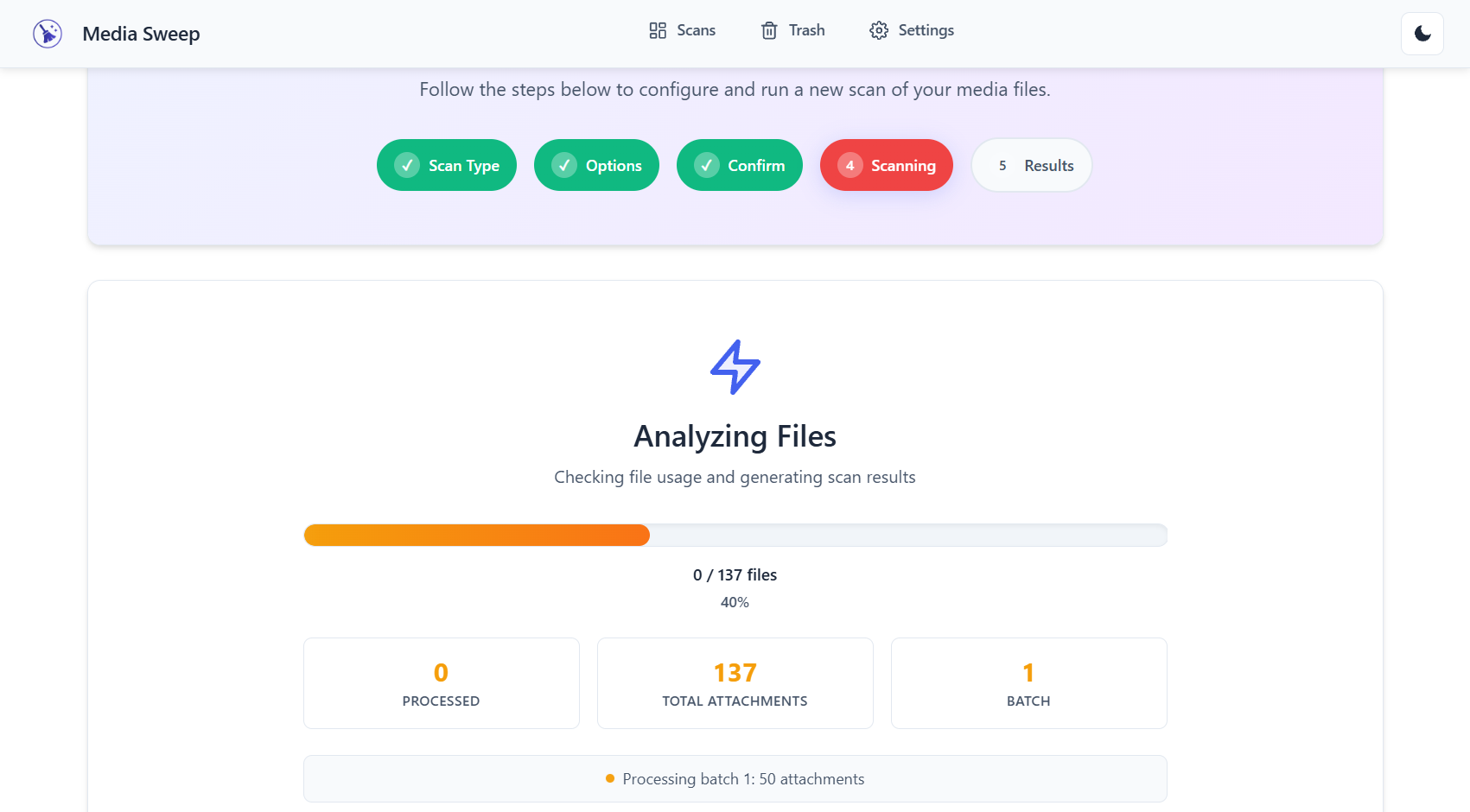Open Trash via the trash bin icon
The height and width of the screenshot is (812, 1470).
[x=768, y=29]
